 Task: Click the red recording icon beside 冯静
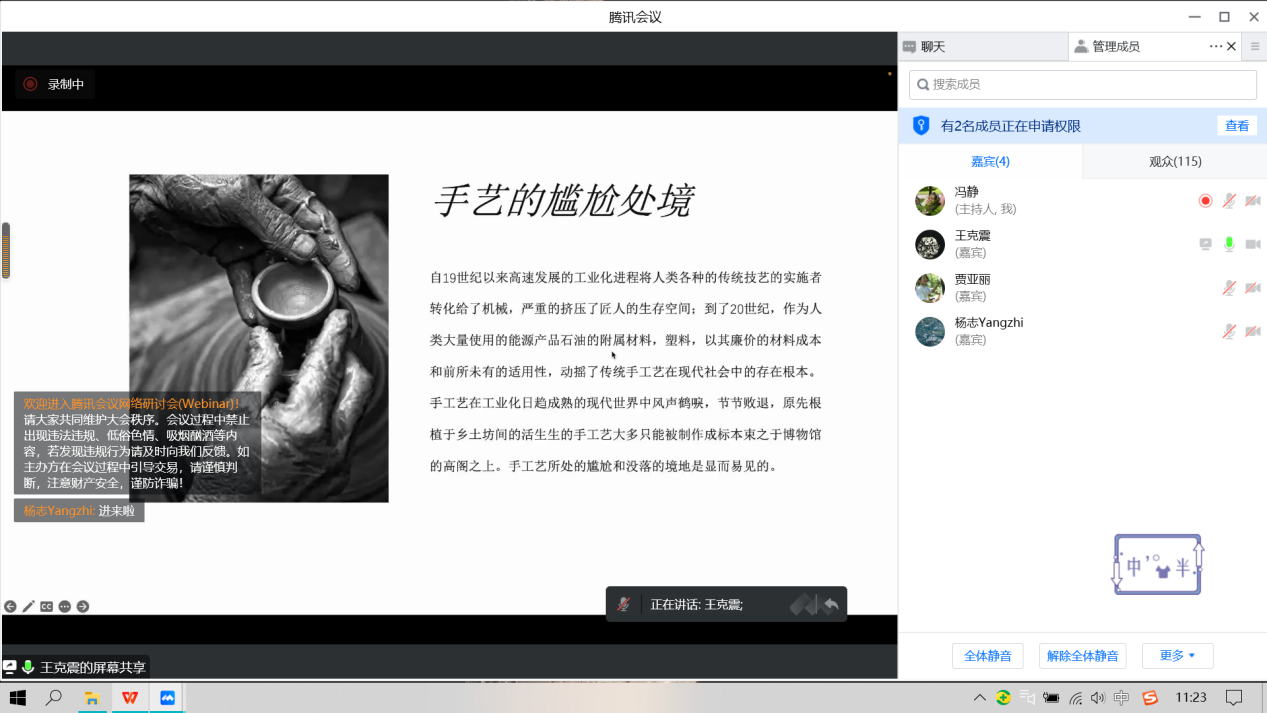click(1206, 201)
